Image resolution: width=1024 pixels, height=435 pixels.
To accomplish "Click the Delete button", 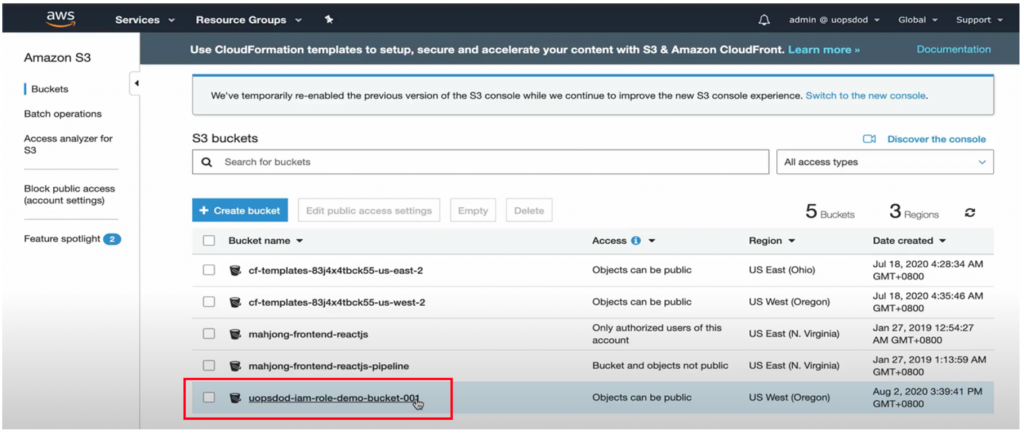I will point(529,210).
